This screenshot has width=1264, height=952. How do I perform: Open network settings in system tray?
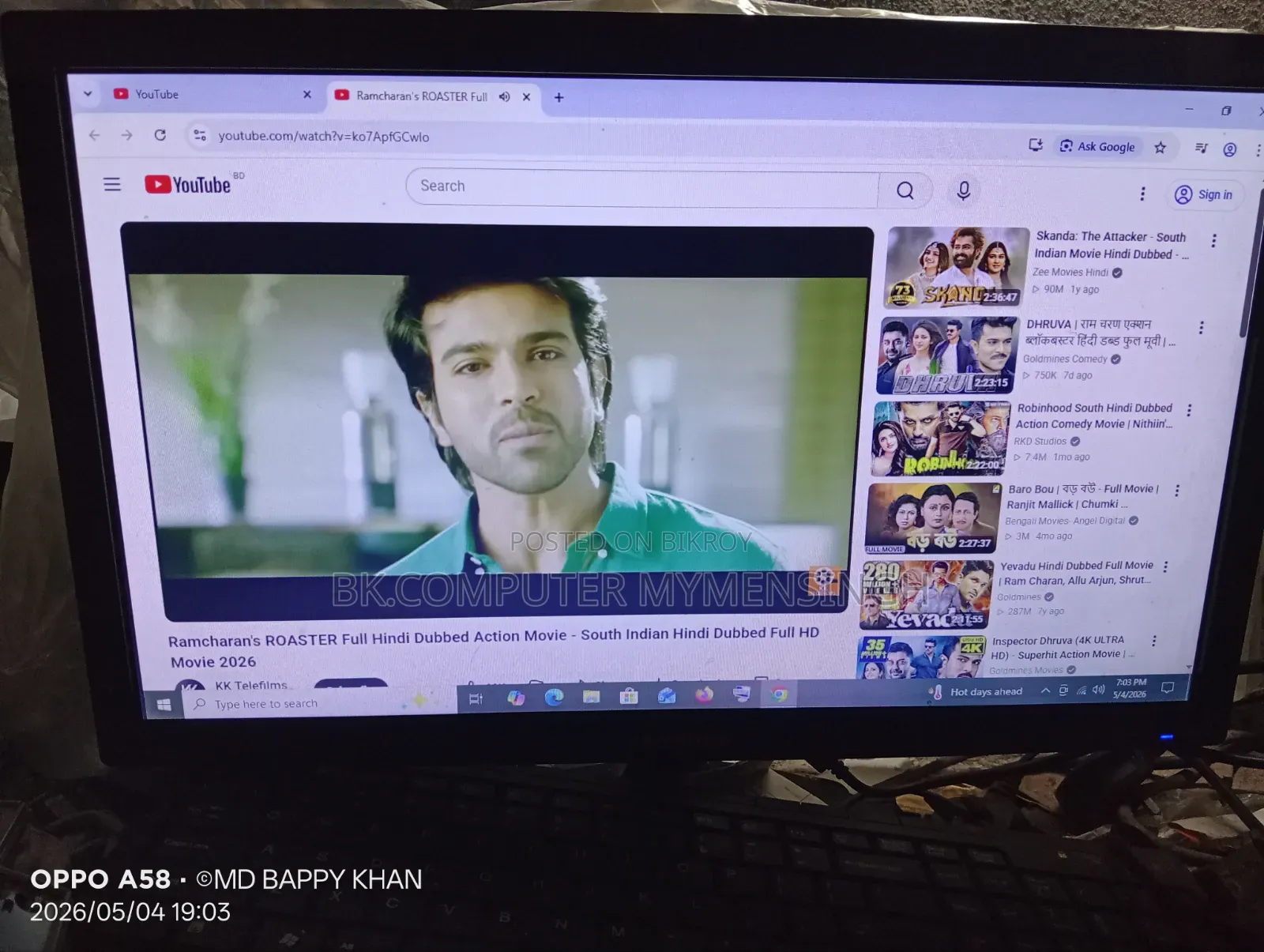click(x=1081, y=690)
